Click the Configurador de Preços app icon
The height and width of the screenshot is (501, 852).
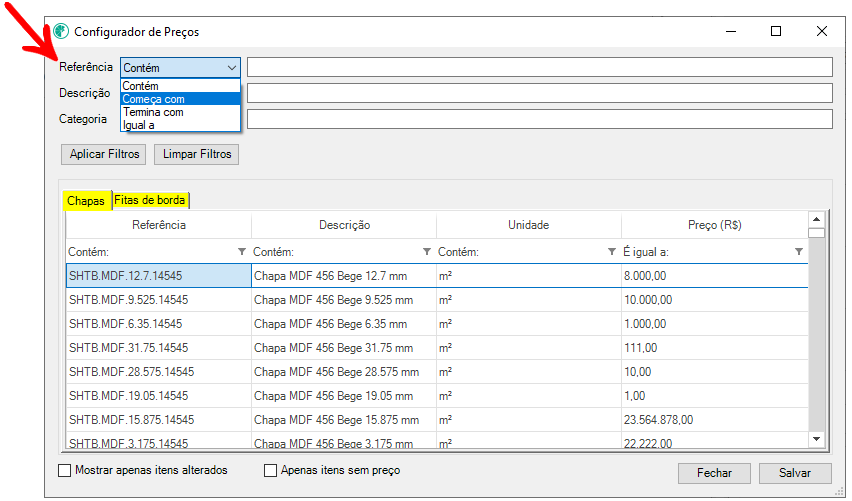click(x=61, y=31)
